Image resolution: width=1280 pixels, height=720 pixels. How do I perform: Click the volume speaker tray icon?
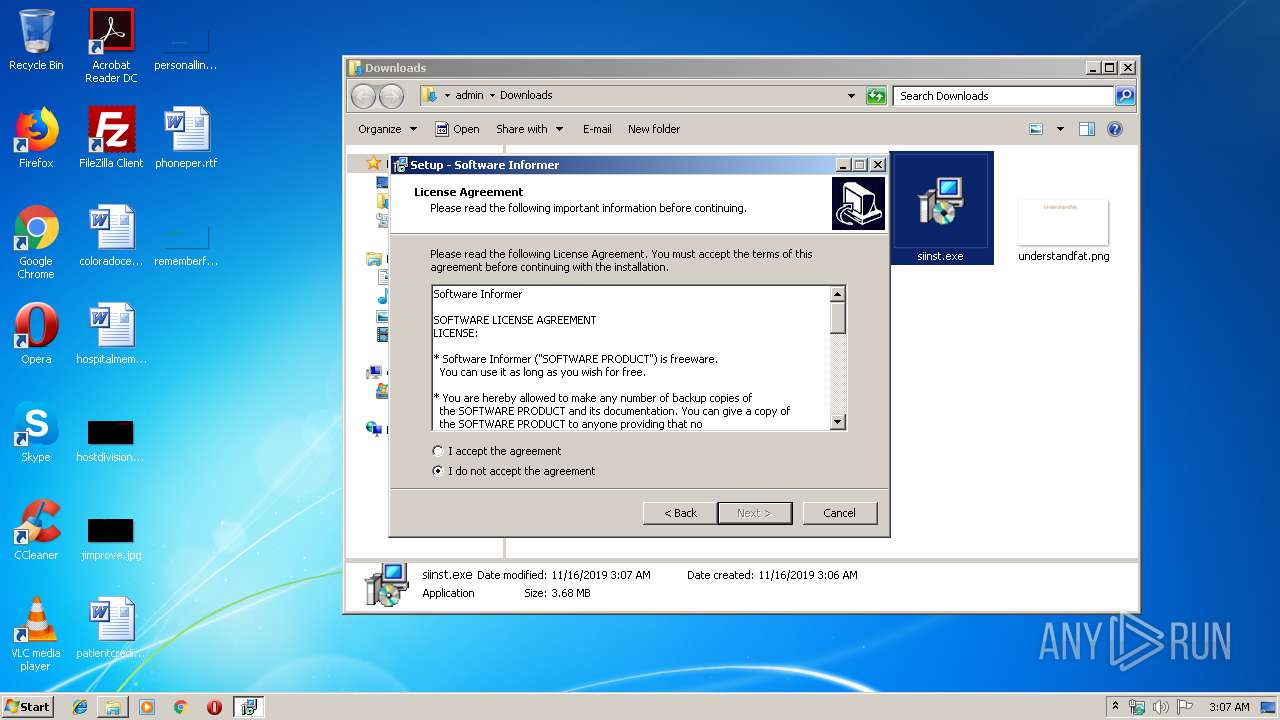1161,707
